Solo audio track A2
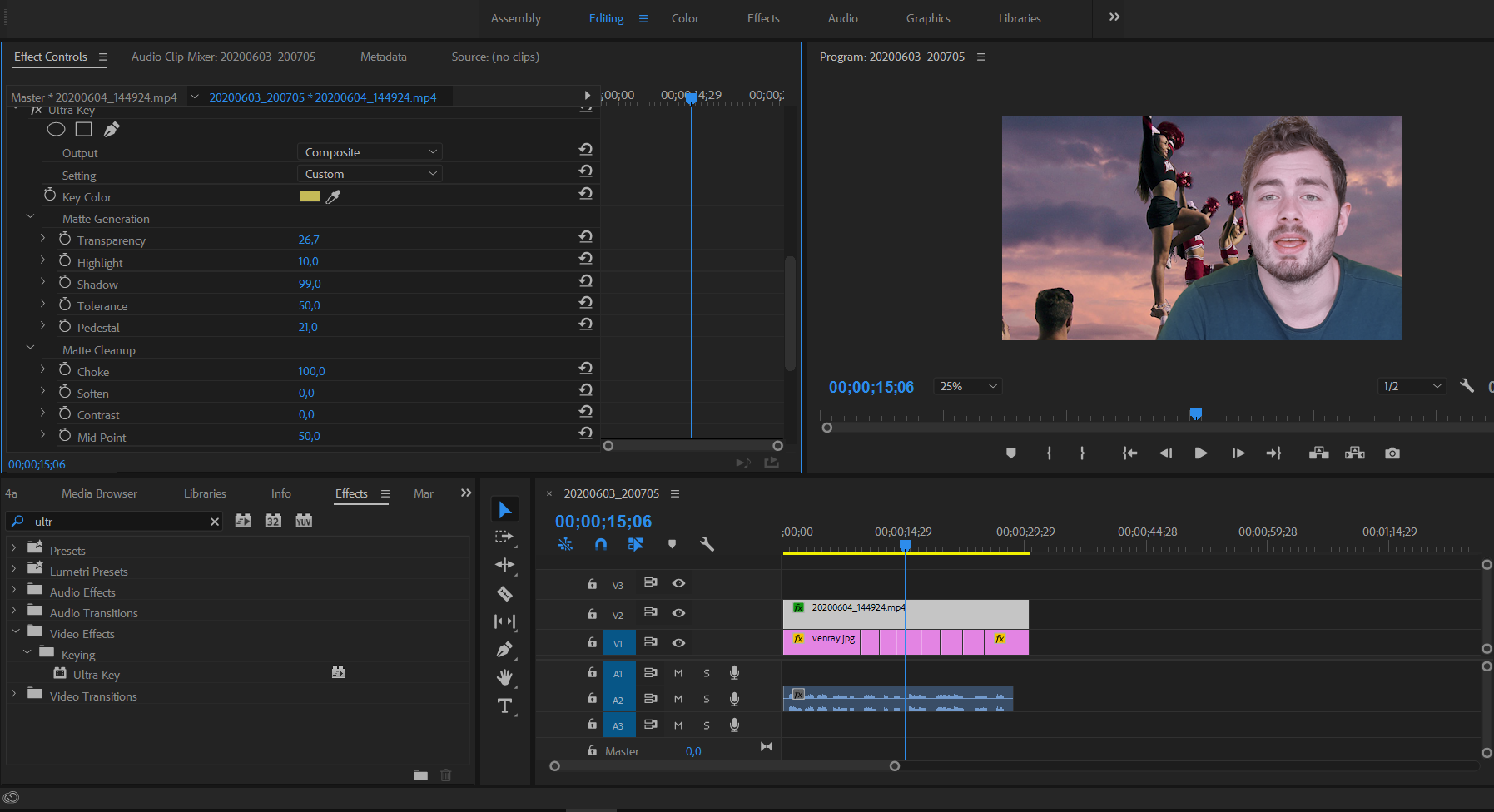Viewport: 1494px width, 812px height. (x=707, y=700)
